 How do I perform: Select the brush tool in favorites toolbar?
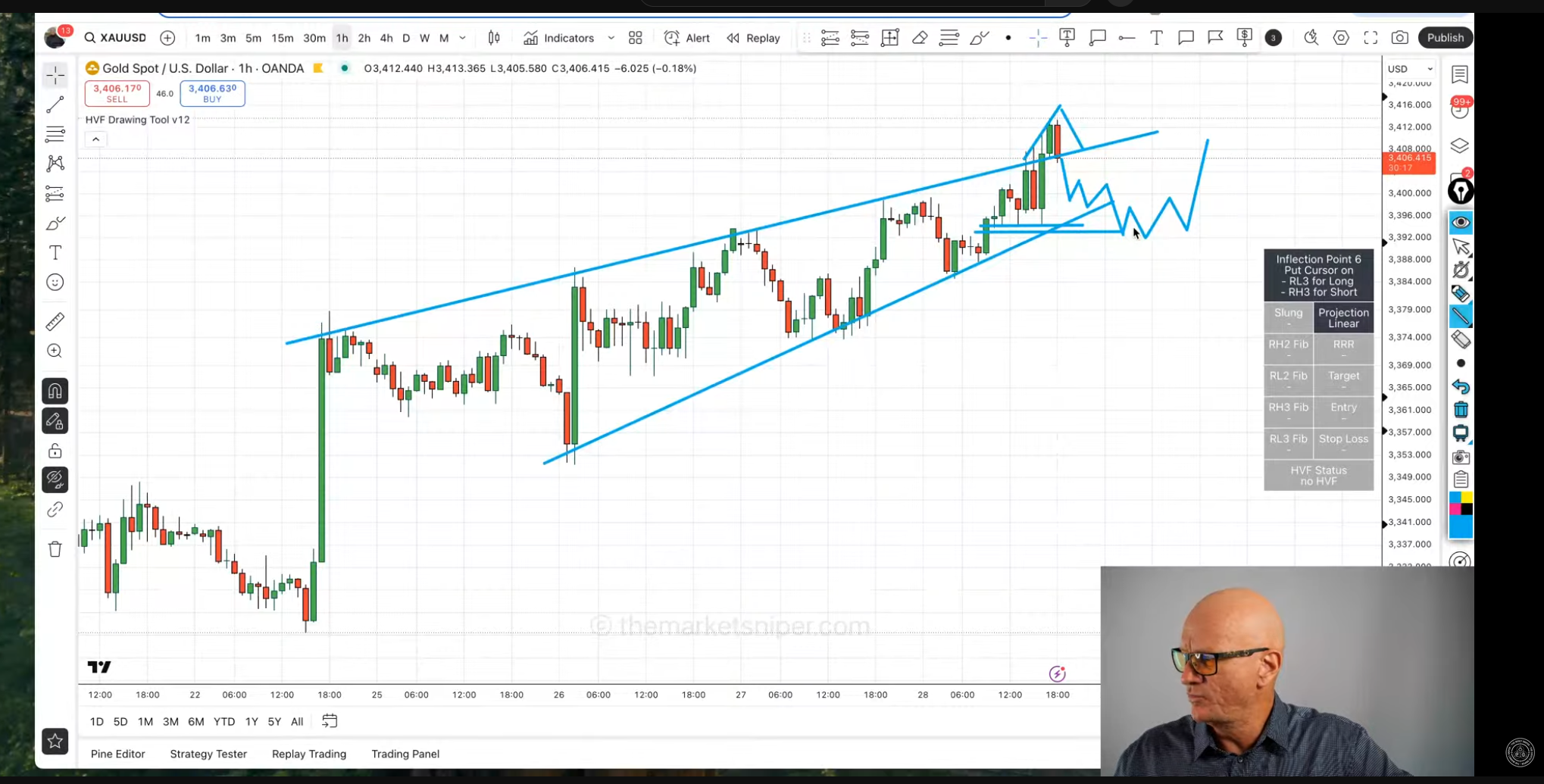tap(979, 38)
